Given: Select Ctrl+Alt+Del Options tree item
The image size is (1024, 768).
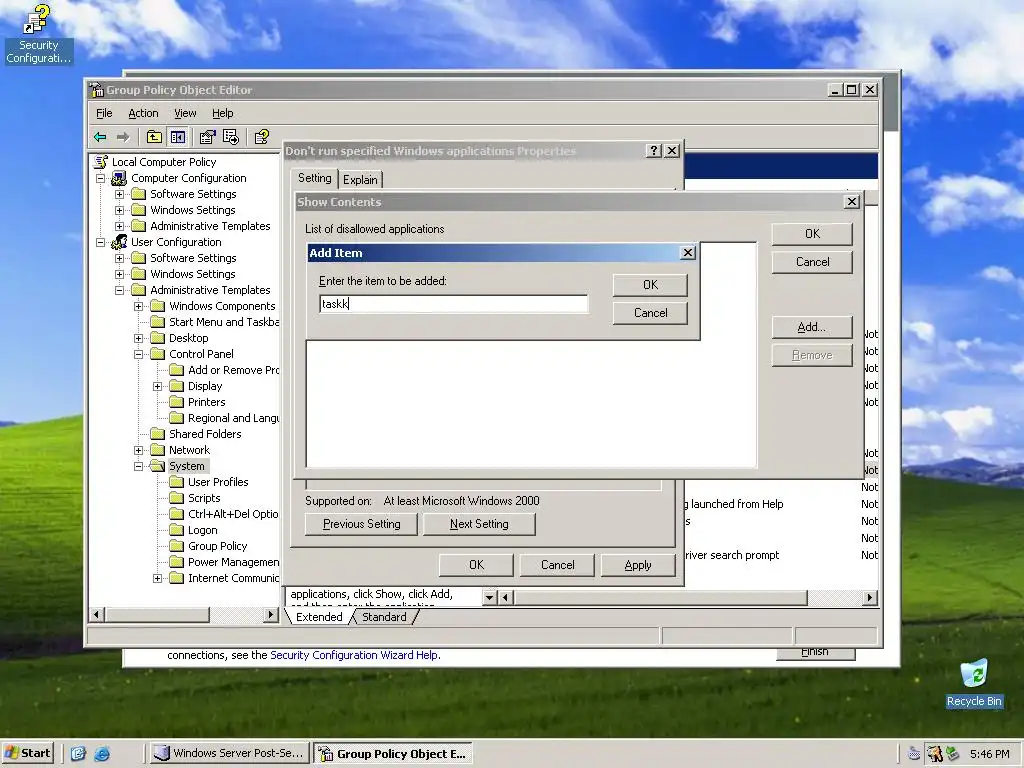Looking at the screenshot, I should pyautogui.click(x=233, y=514).
